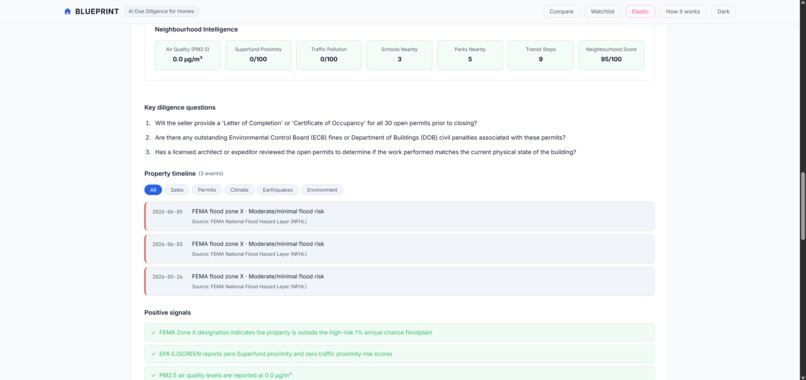Open the Compare page
806x380 pixels.
pos(561,11)
